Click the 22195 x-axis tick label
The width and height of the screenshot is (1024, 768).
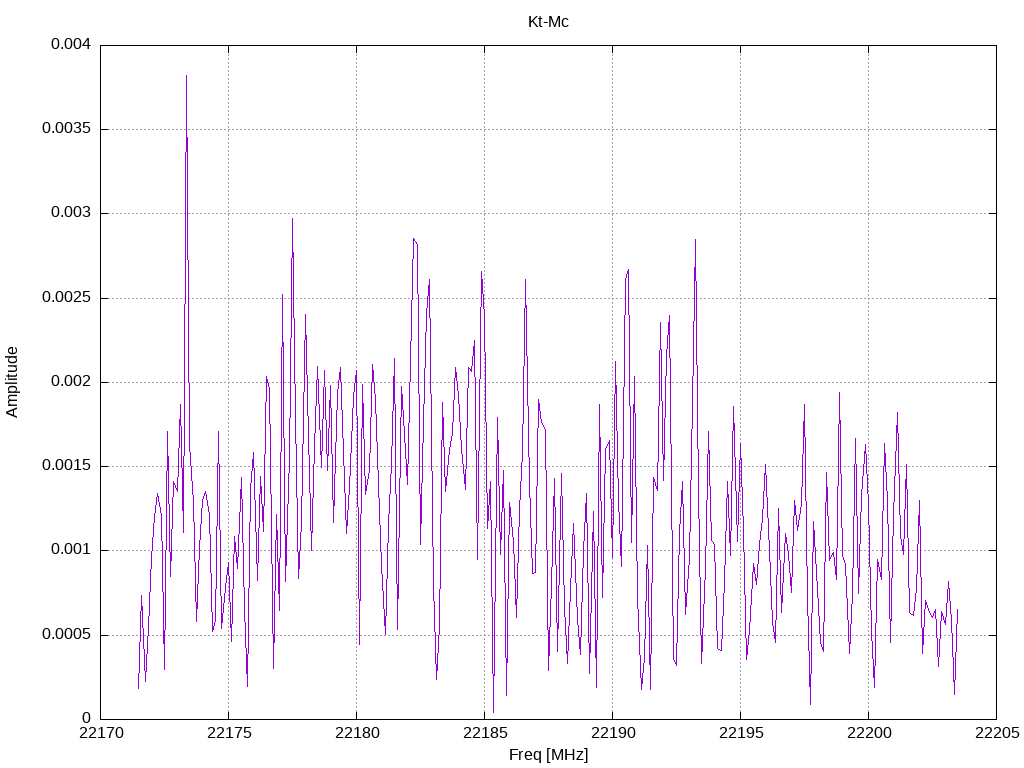pos(740,734)
